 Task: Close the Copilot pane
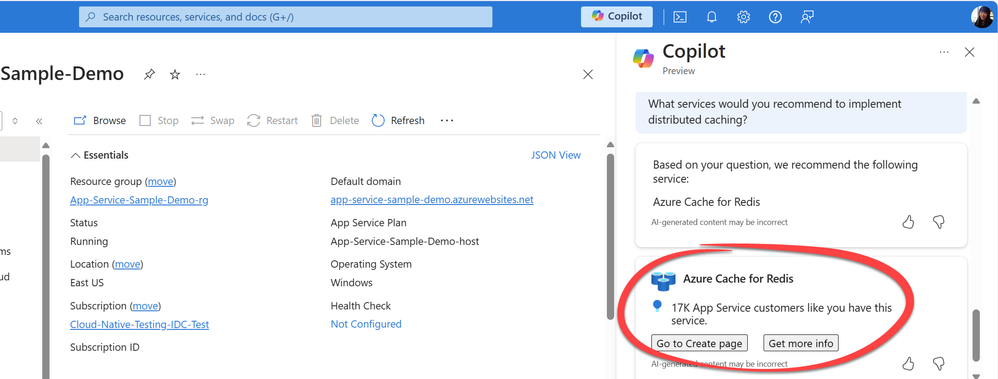[969, 52]
